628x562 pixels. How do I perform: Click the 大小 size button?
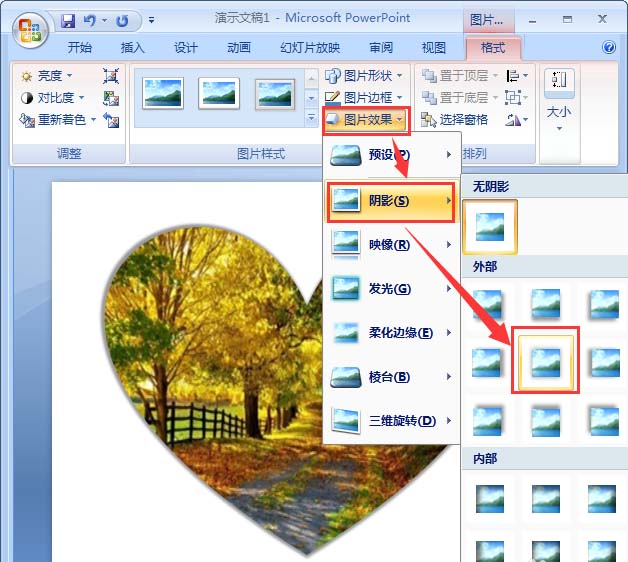(559, 112)
